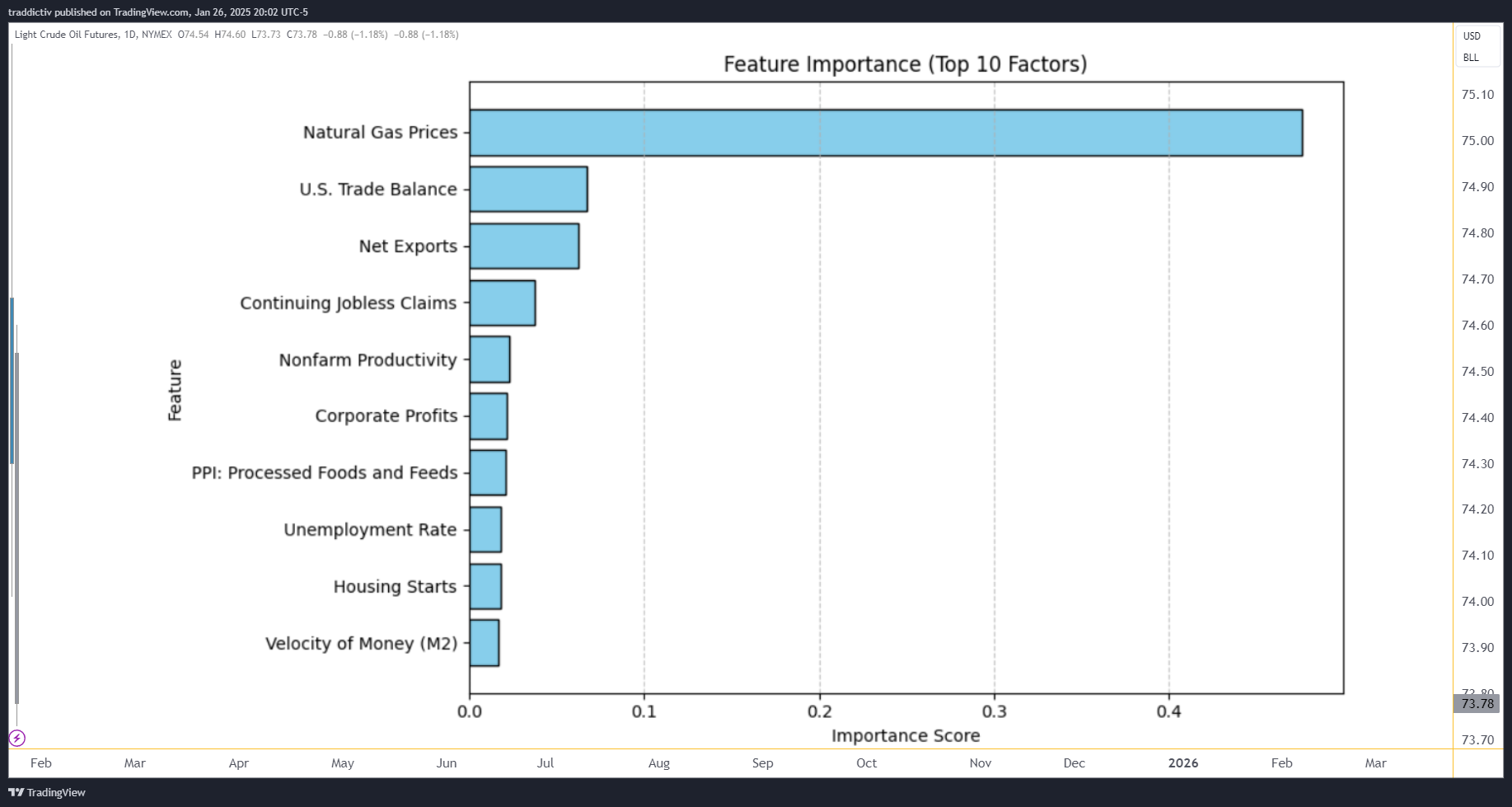This screenshot has height=807, width=1512.
Task: Click the published-by header 'traddictiv published on TradingView.com'
Action: pos(99,12)
